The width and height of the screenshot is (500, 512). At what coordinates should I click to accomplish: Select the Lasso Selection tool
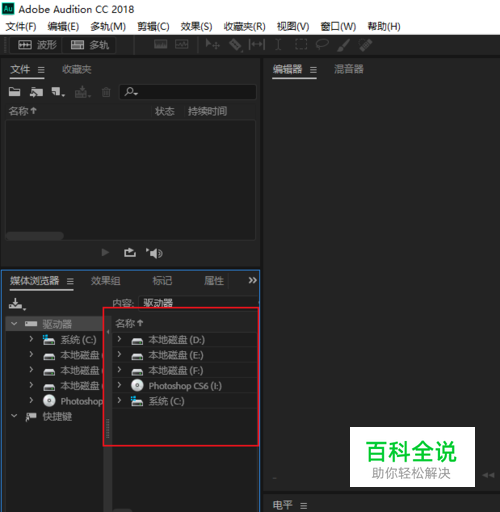(322, 44)
